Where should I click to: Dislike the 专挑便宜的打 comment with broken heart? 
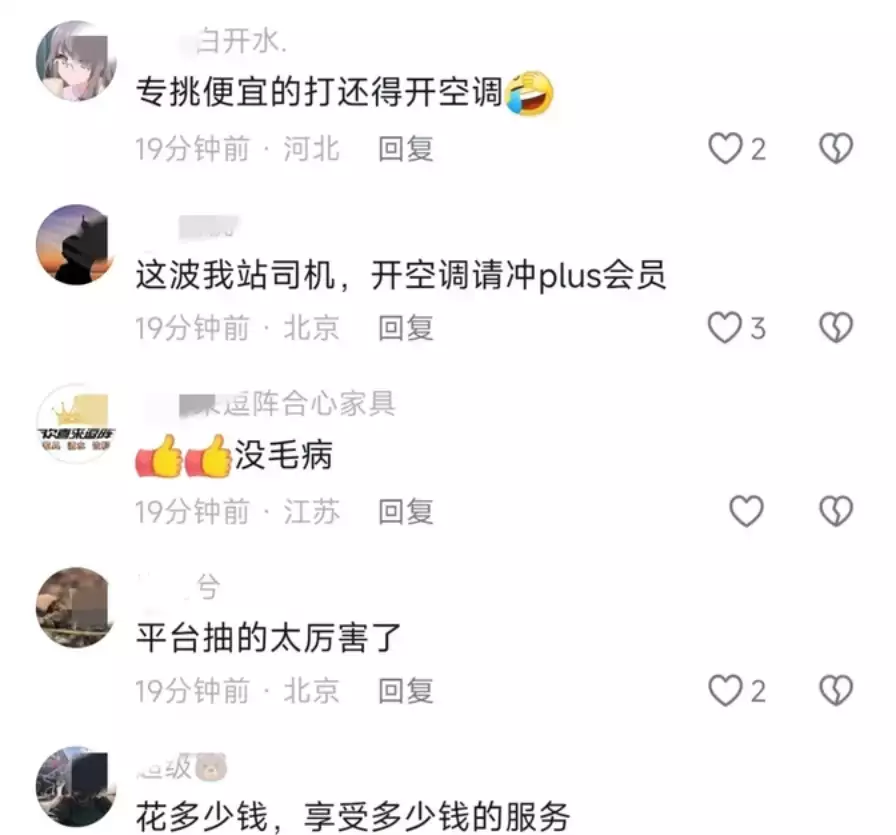click(836, 149)
